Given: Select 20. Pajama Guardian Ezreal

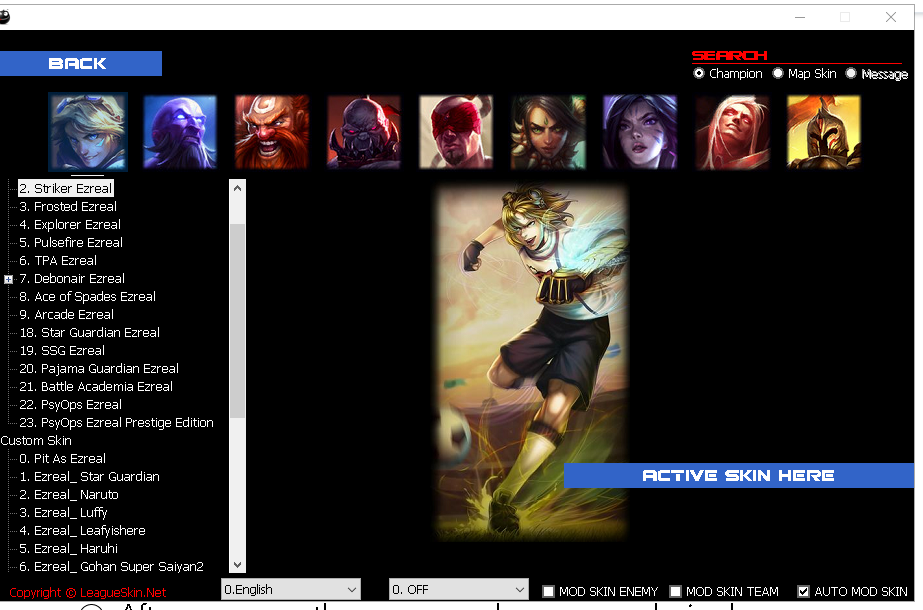Looking at the screenshot, I should tap(99, 369).
